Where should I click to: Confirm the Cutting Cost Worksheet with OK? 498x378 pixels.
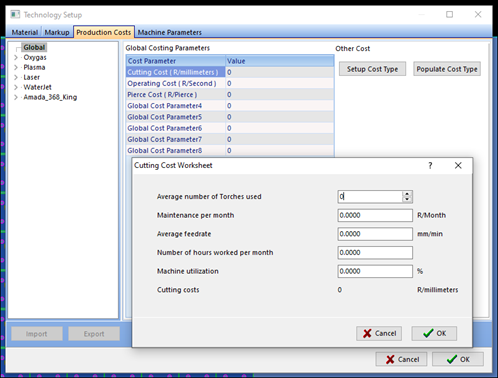(x=434, y=333)
